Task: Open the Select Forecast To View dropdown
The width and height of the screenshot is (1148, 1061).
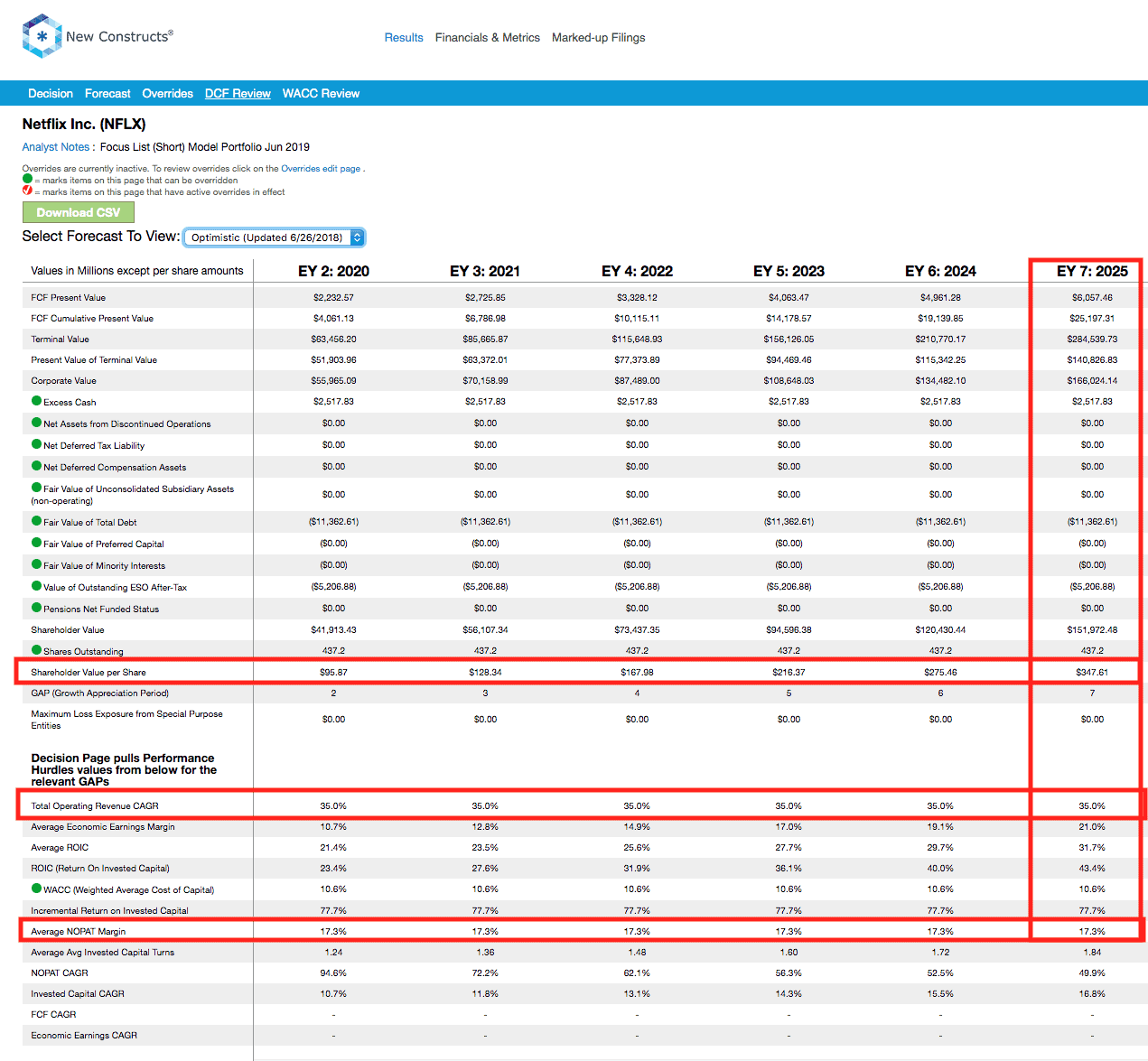Action: click(274, 237)
